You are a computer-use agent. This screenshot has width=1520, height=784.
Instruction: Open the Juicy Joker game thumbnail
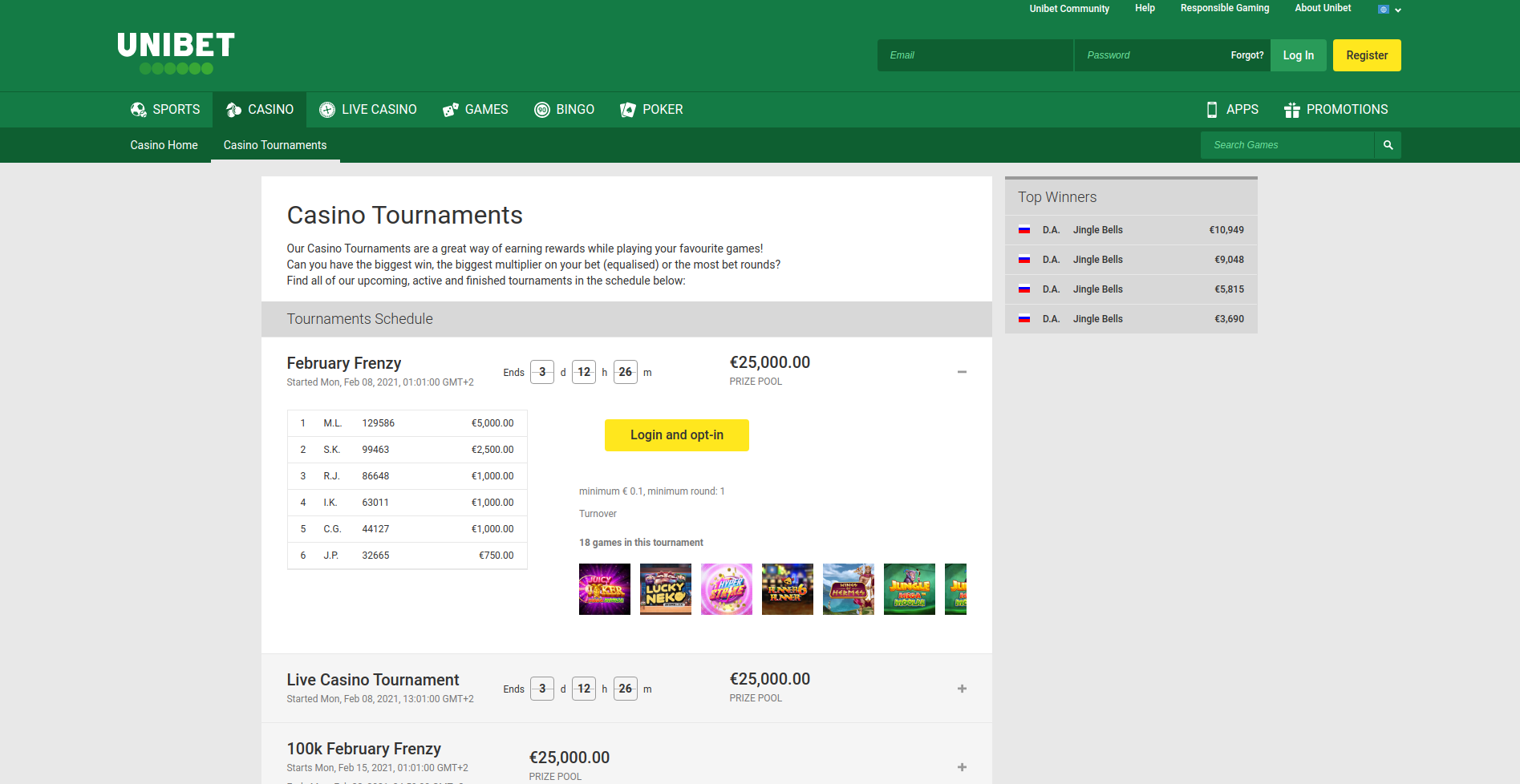click(x=604, y=589)
